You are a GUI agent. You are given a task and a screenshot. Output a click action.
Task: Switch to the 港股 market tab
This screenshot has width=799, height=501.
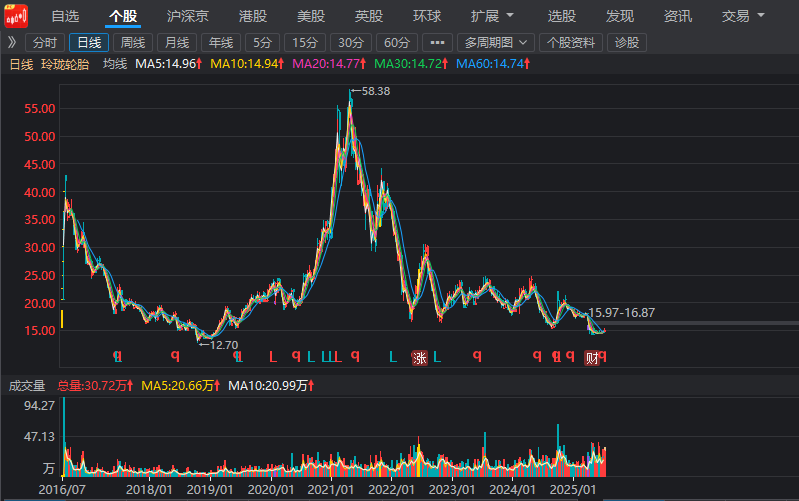point(253,16)
